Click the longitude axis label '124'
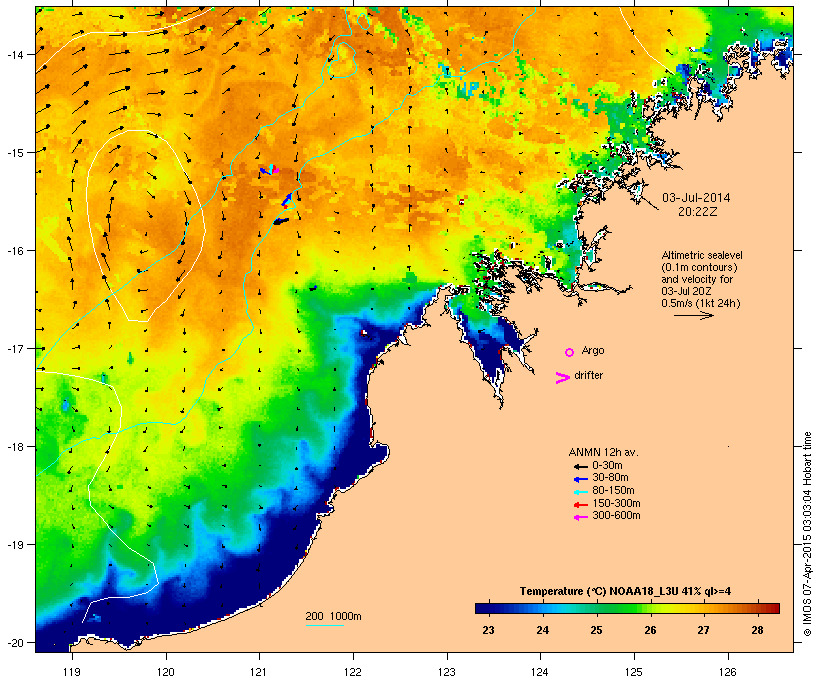 click(x=540, y=671)
